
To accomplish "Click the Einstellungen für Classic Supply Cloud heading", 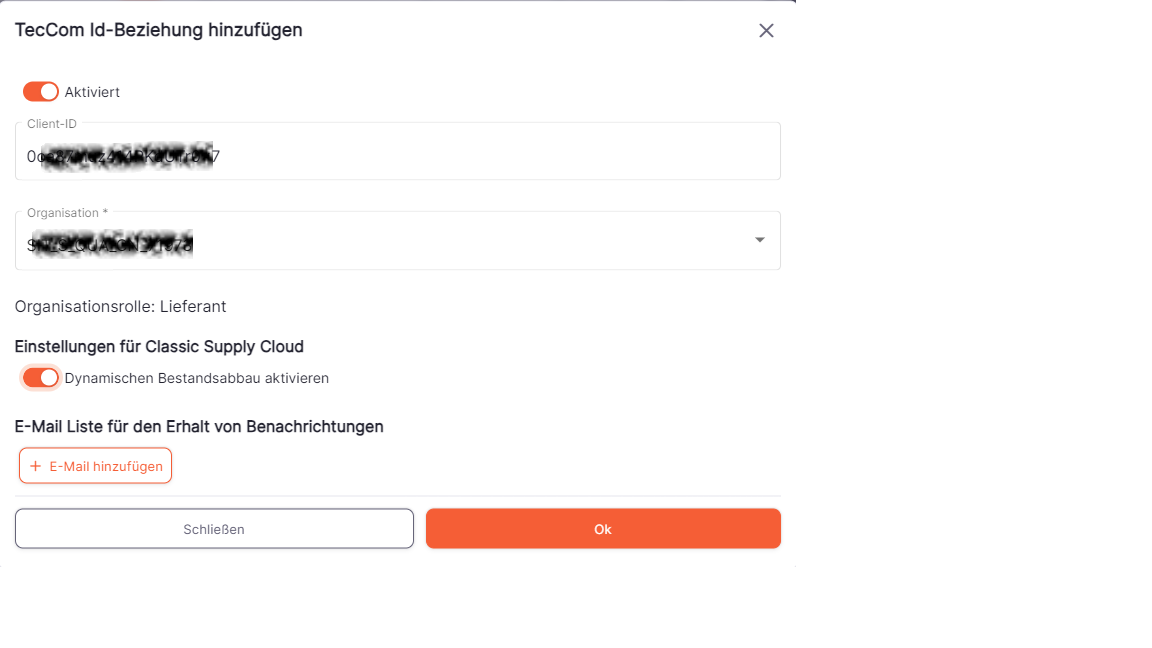I will pyautogui.click(x=159, y=346).
